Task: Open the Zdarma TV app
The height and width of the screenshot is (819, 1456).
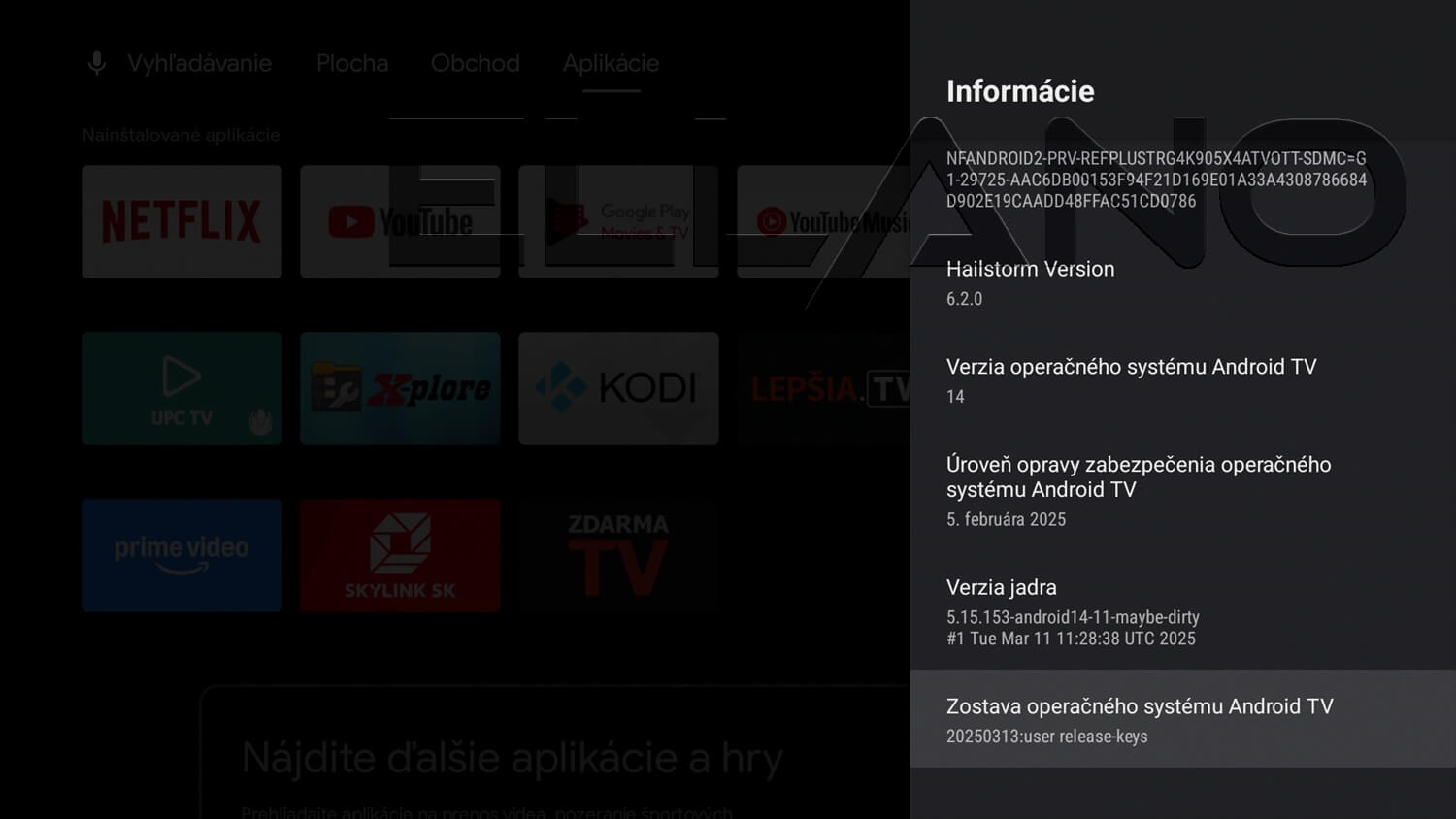Action: point(618,555)
